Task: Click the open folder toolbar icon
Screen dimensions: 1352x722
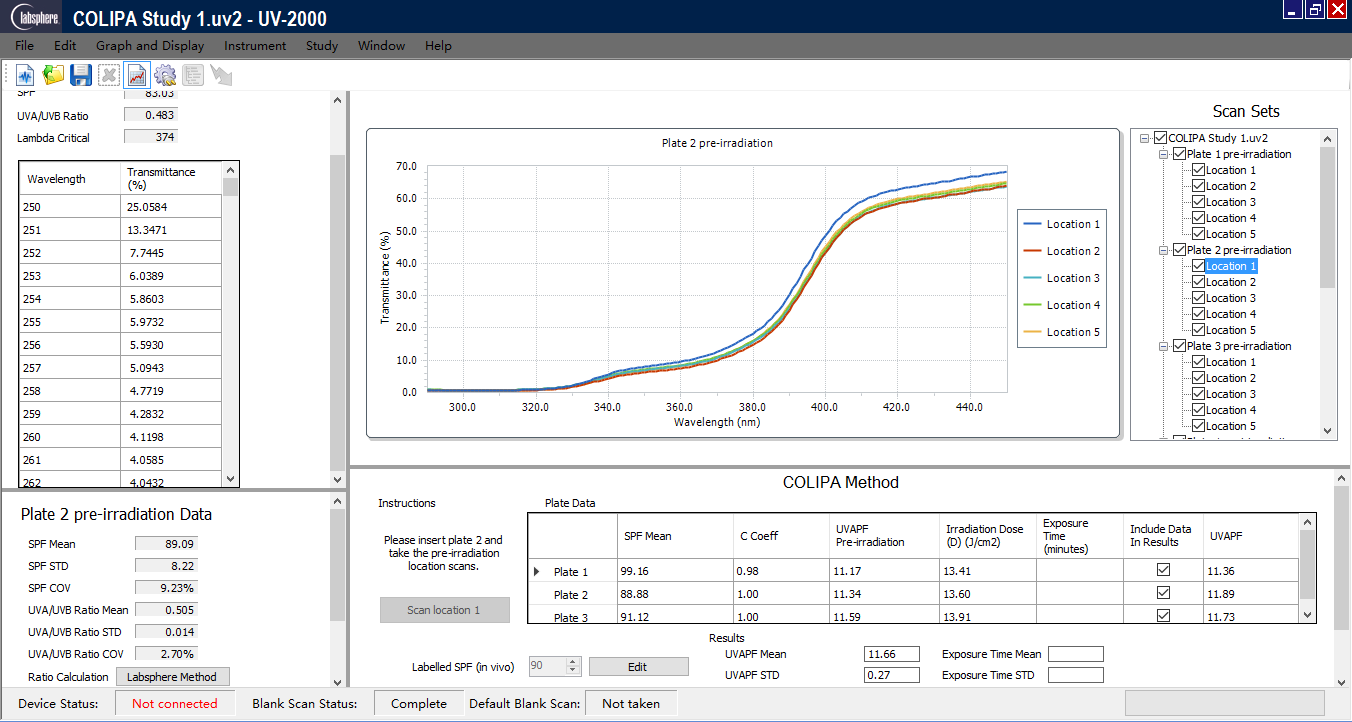Action: 53,75
